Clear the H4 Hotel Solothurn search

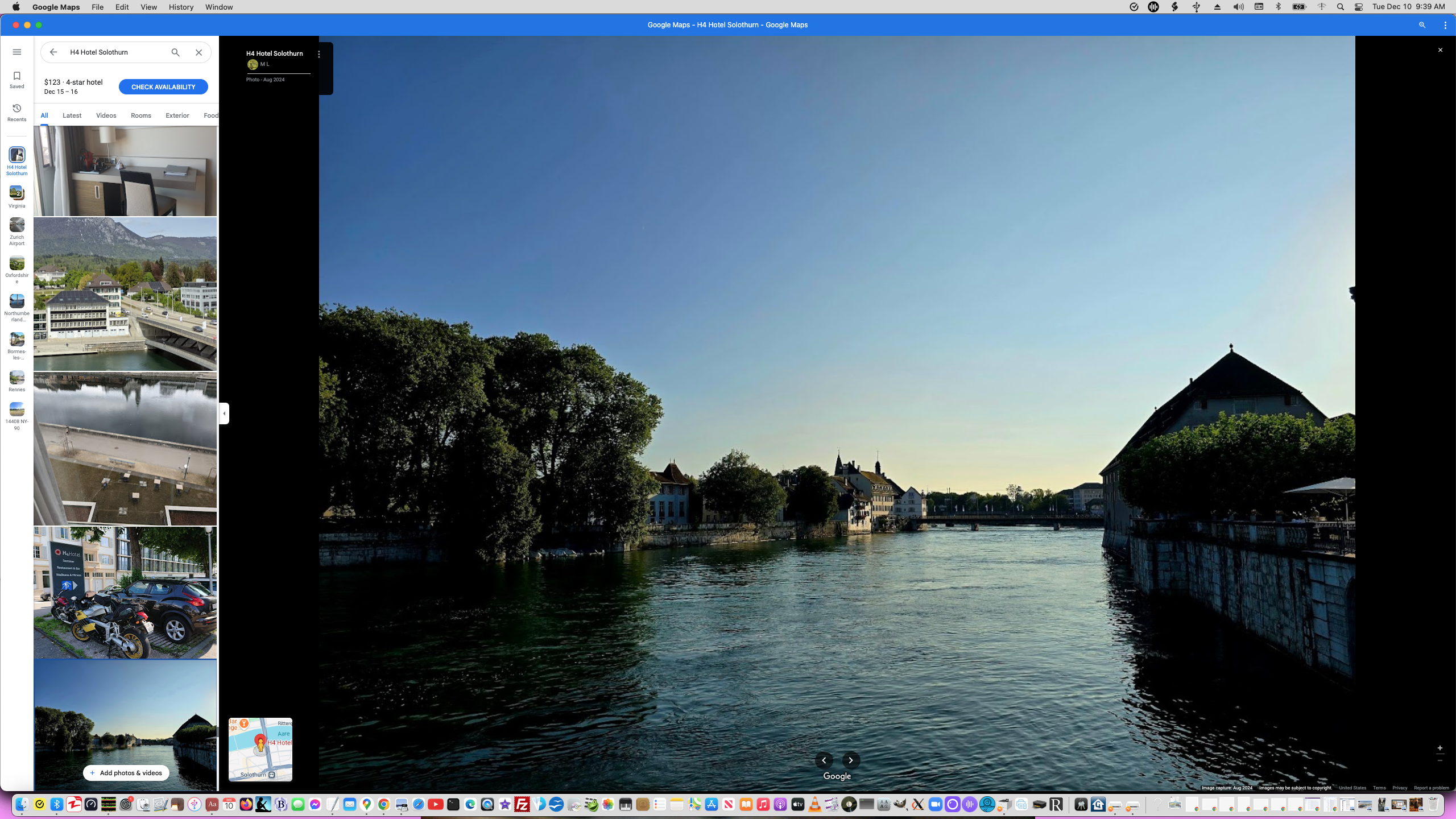[x=198, y=52]
